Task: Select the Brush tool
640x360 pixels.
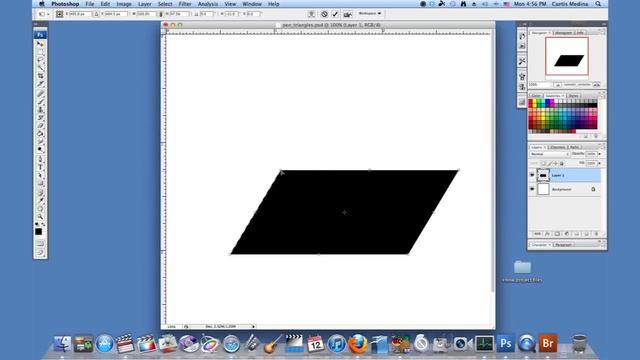Action: pyautogui.click(x=40, y=102)
